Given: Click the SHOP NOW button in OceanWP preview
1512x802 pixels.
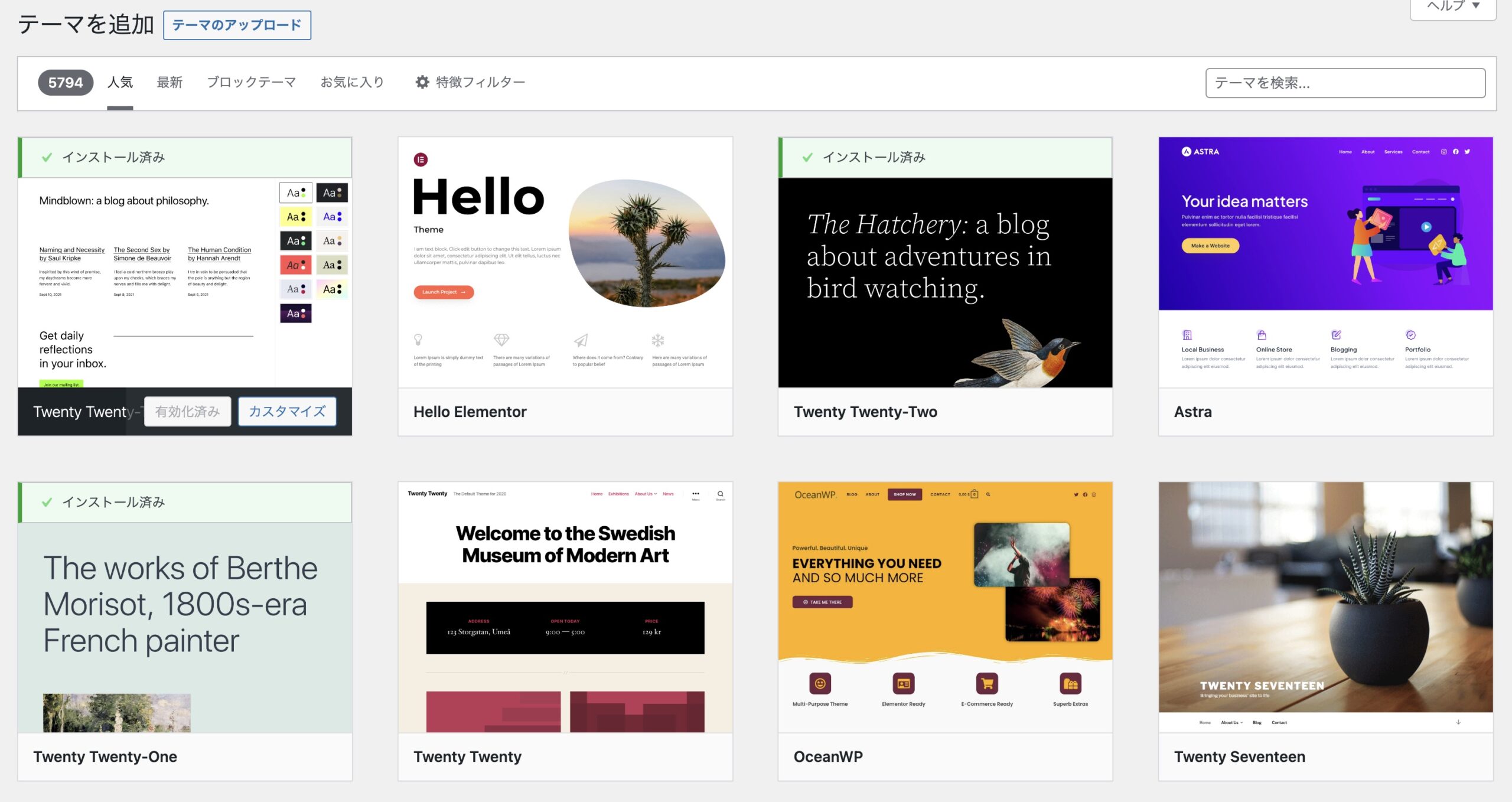Looking at the screenshot, I should [x=904, y=494].
